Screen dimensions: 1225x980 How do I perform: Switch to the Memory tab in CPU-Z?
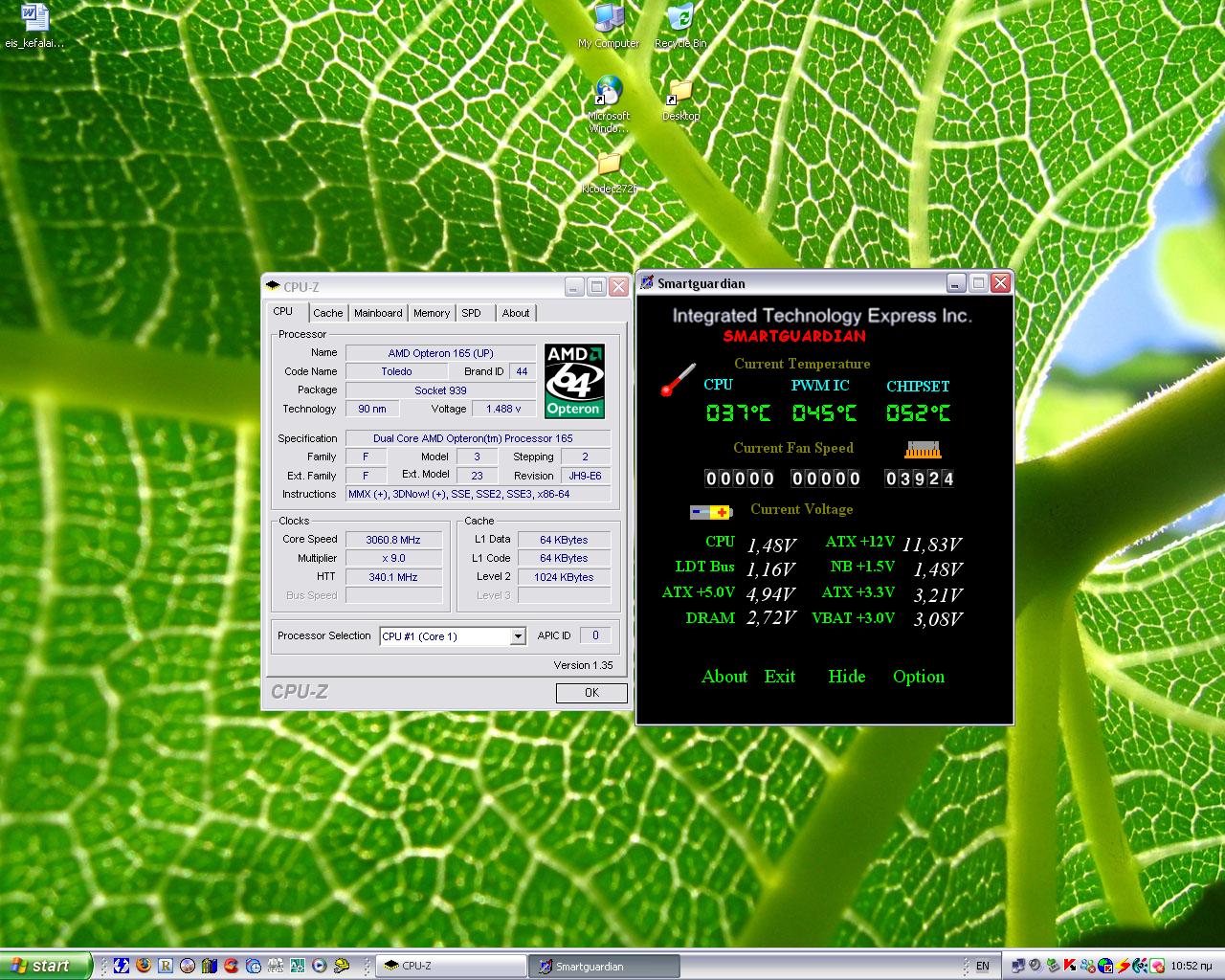point(432,313)
